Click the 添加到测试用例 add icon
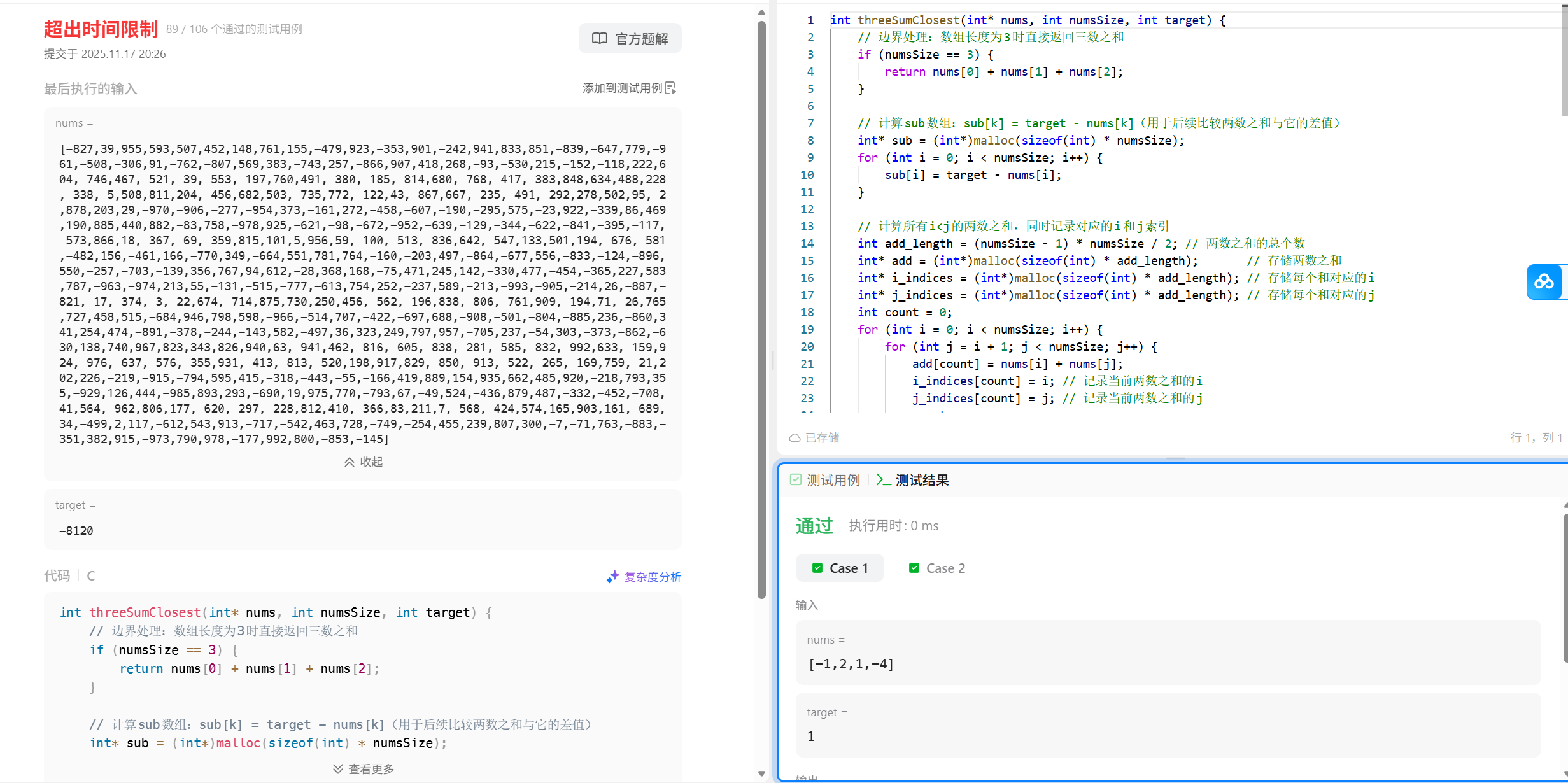 (x=670, y=88)
